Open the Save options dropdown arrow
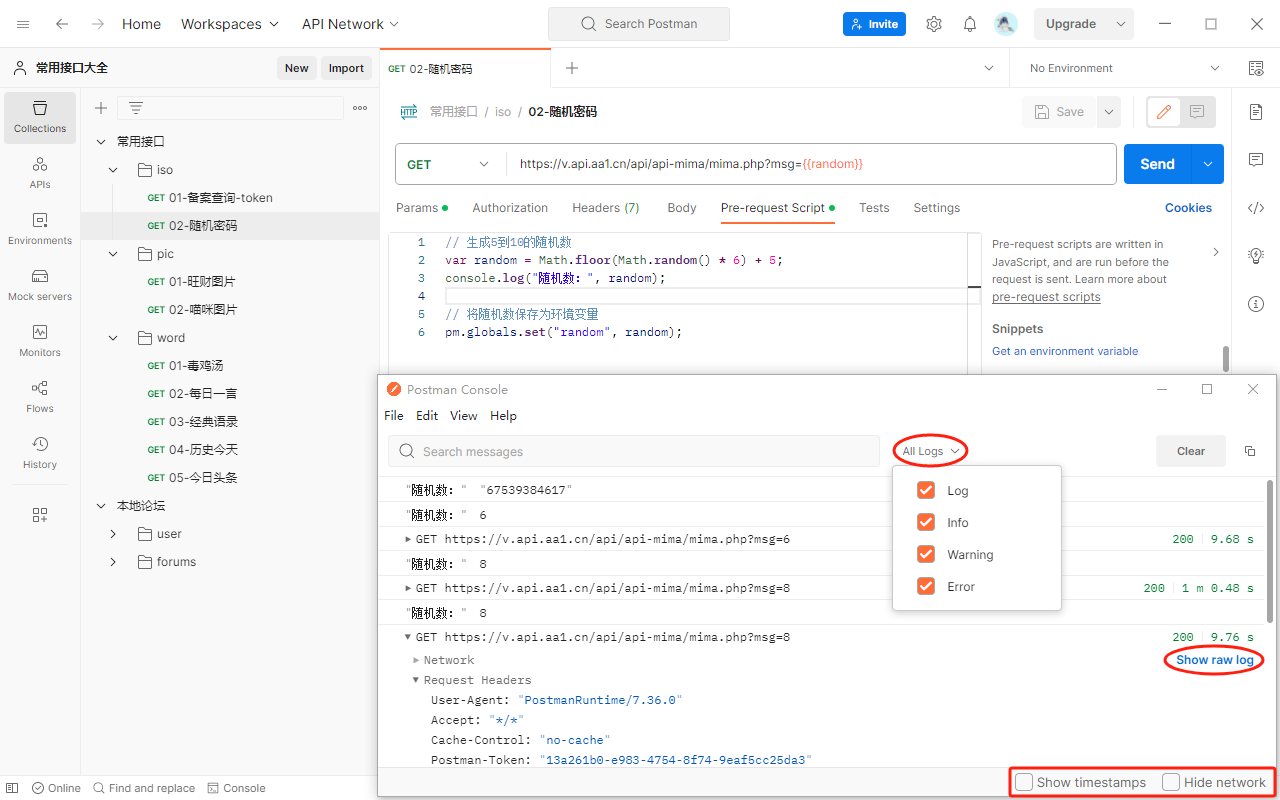This screenshot has height=800, width=1280. (x=1108, y=112)
